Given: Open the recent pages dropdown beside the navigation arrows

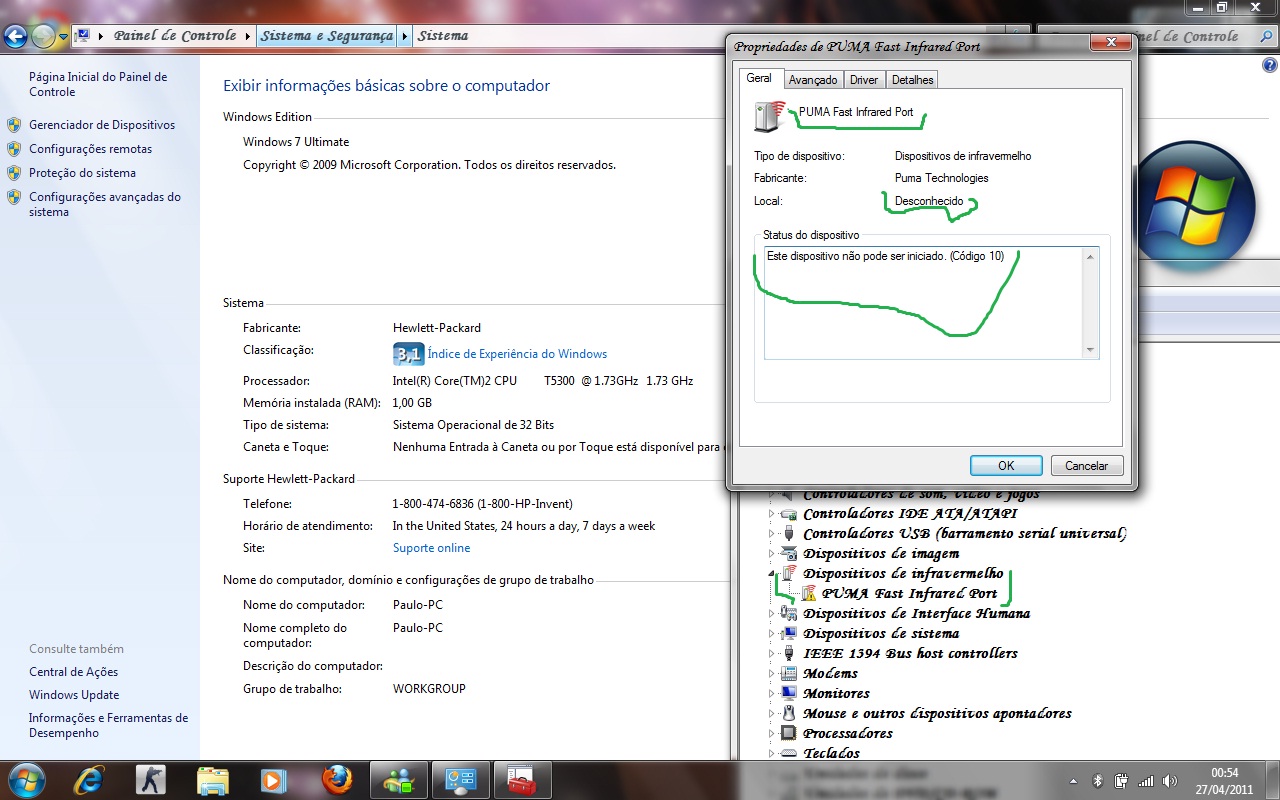Looking at the screenshot, I should tap(64, 37).
